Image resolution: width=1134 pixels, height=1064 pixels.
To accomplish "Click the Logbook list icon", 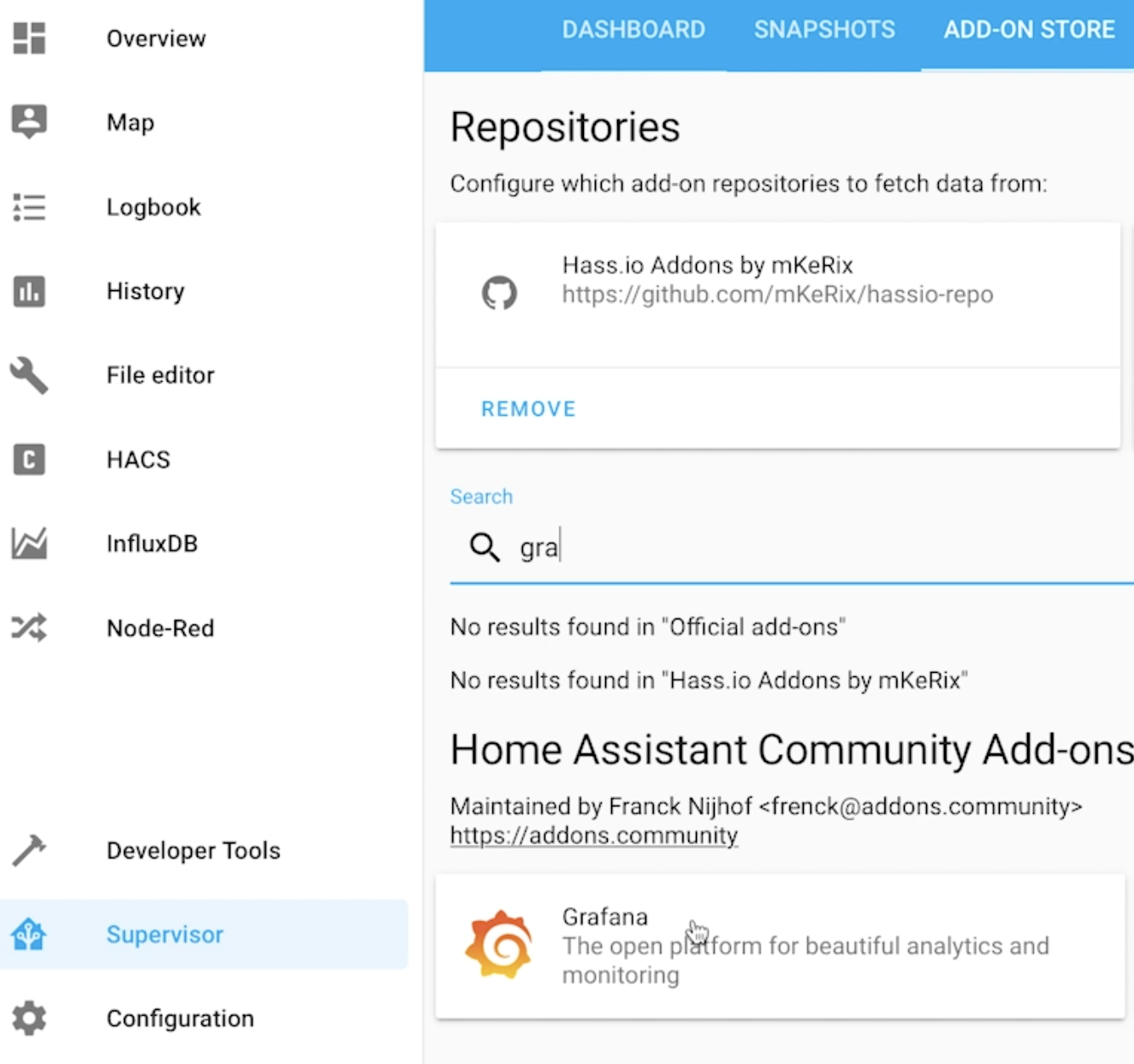I will 29,207.
